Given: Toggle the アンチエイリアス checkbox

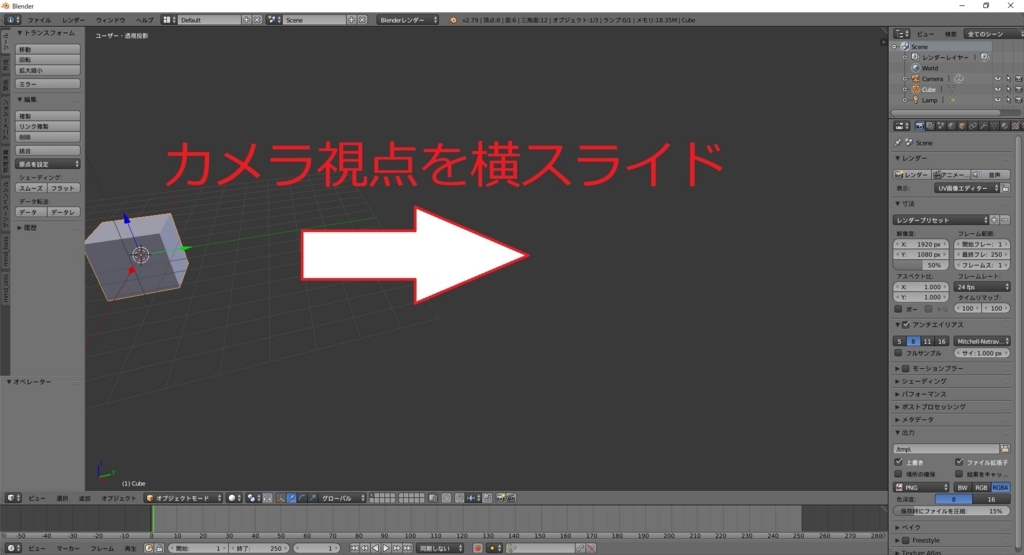Looking at the screenshot, I should [x=906, y=325].
